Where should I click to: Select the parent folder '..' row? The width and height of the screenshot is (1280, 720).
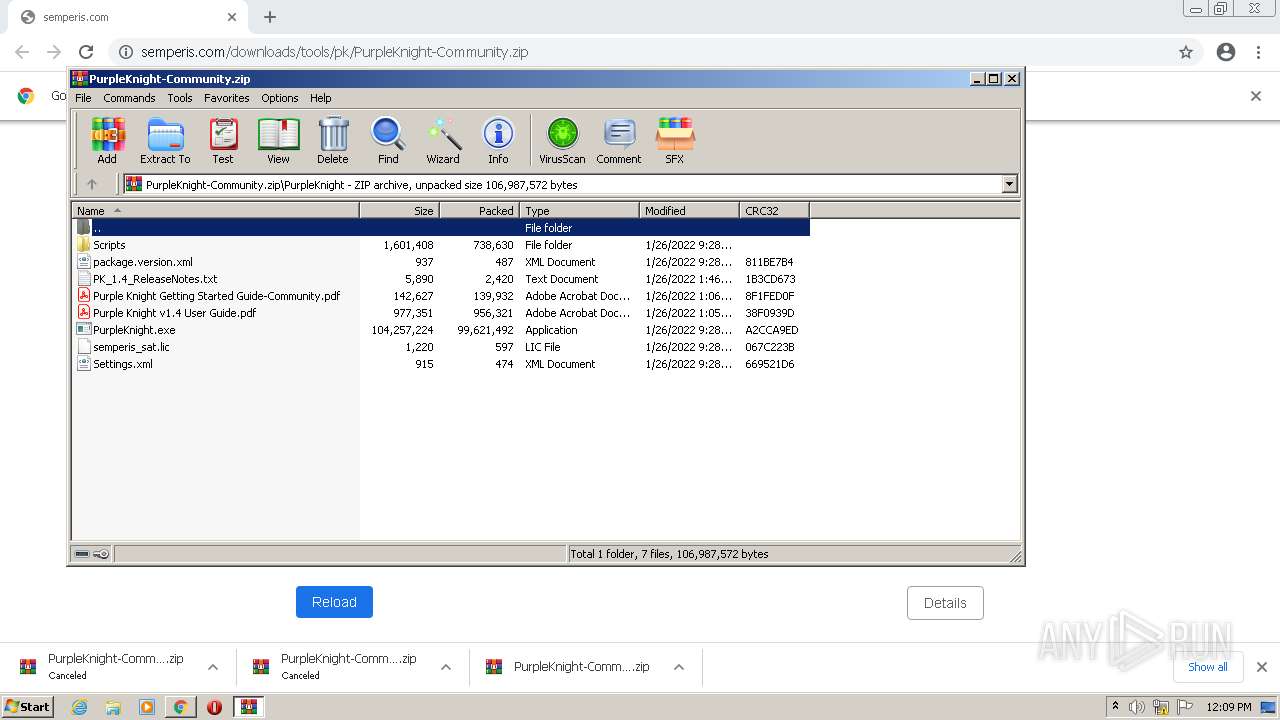[x=441, y=228]
